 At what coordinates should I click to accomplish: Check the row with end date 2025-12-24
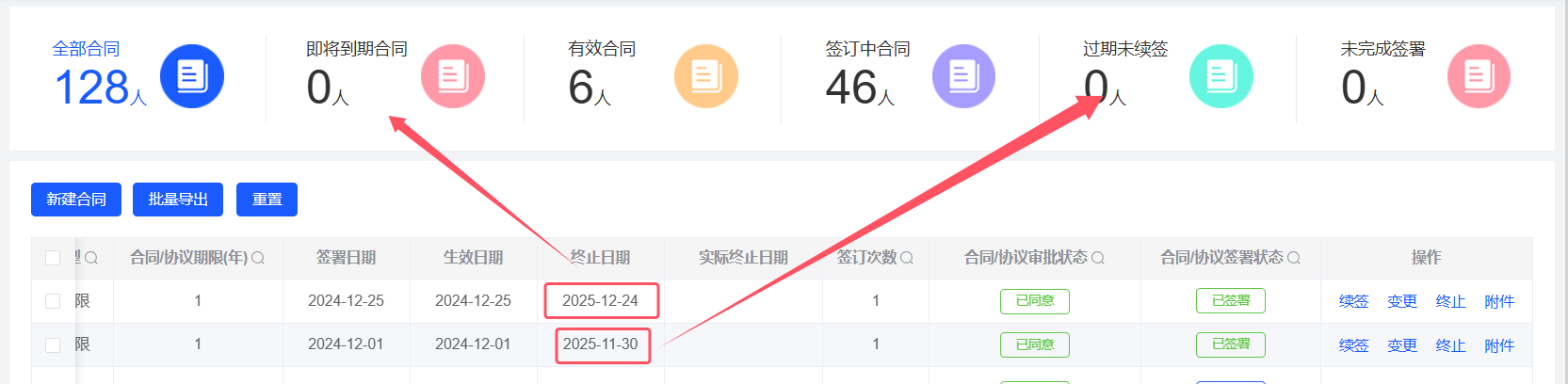point(53,301)
